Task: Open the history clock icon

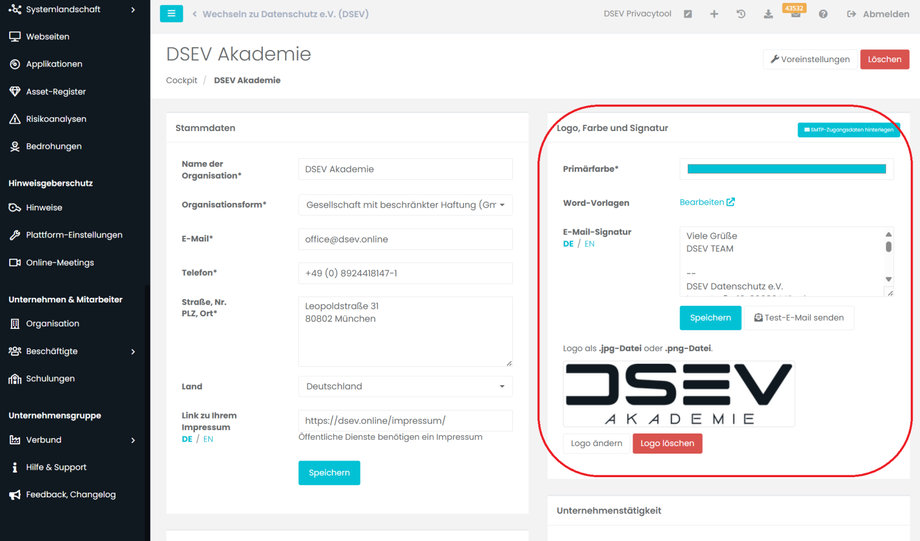Action: pos(741,14)
